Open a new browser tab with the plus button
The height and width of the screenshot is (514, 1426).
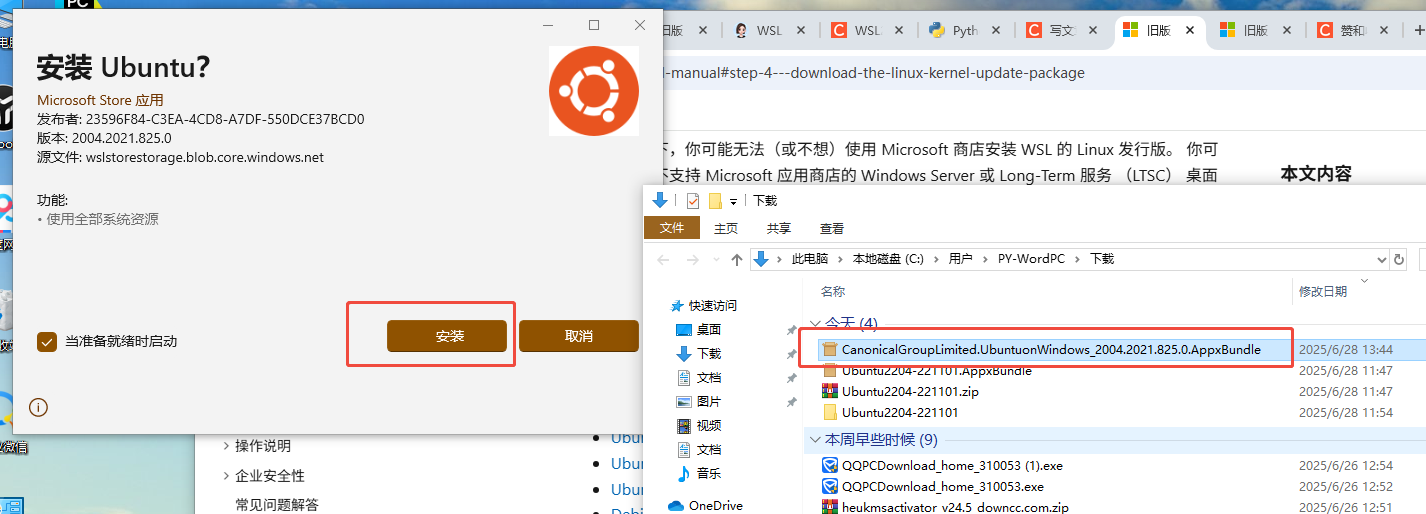coord(1418,31)
